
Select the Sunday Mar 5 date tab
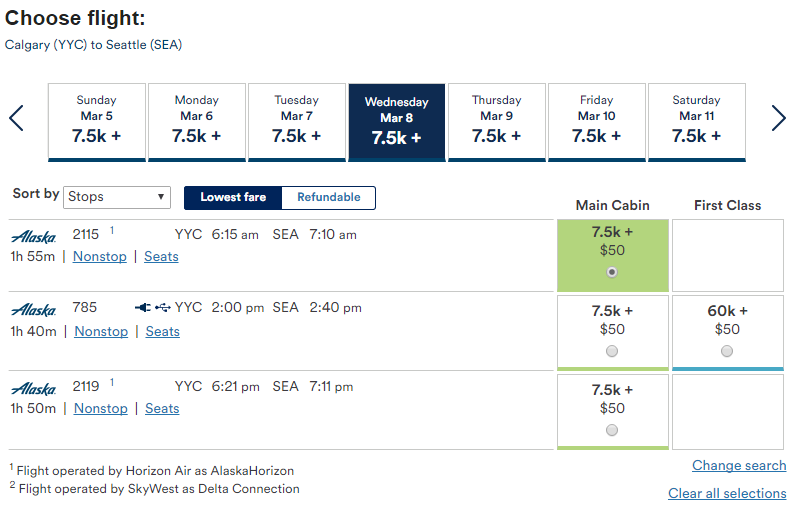(97, 122)
